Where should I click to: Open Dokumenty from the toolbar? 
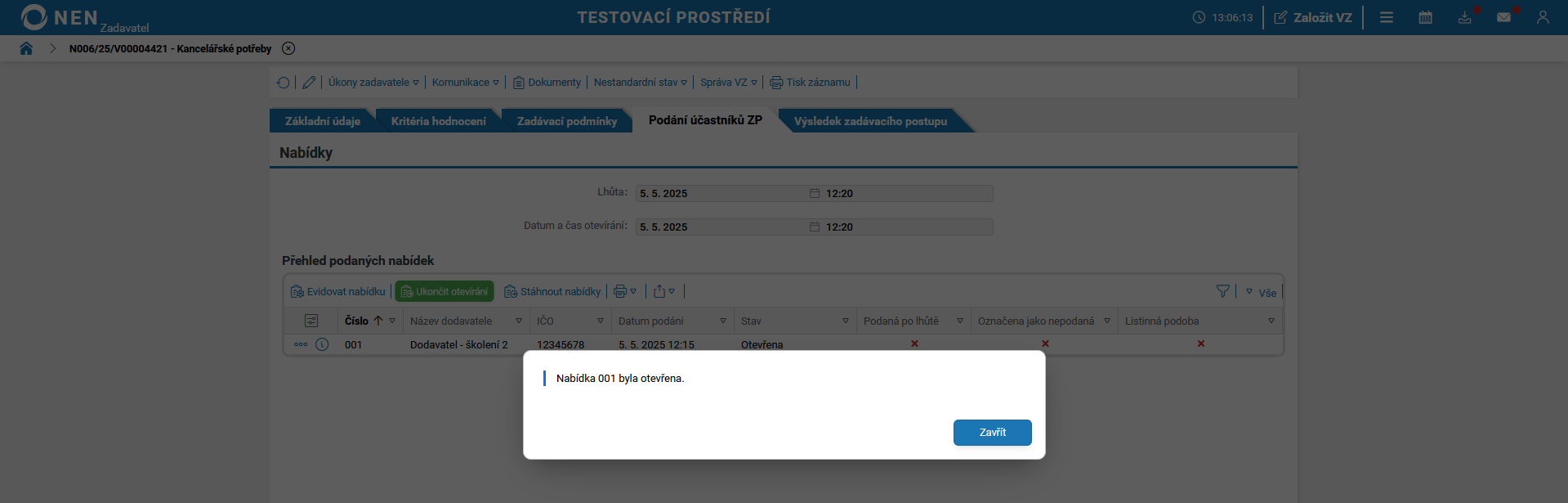(x=547, y=83)
